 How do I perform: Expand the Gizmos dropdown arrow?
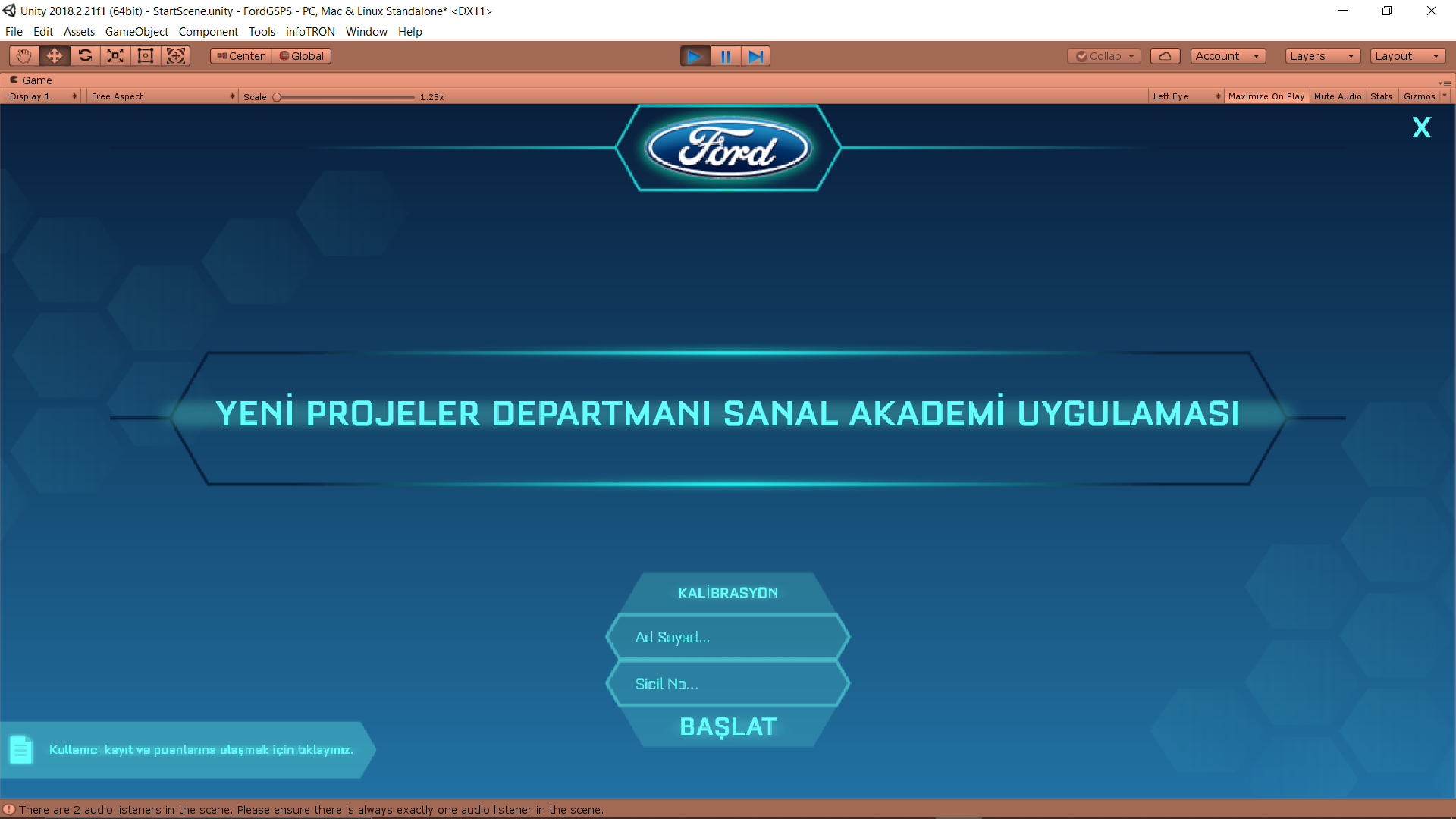pos(1445,96)
